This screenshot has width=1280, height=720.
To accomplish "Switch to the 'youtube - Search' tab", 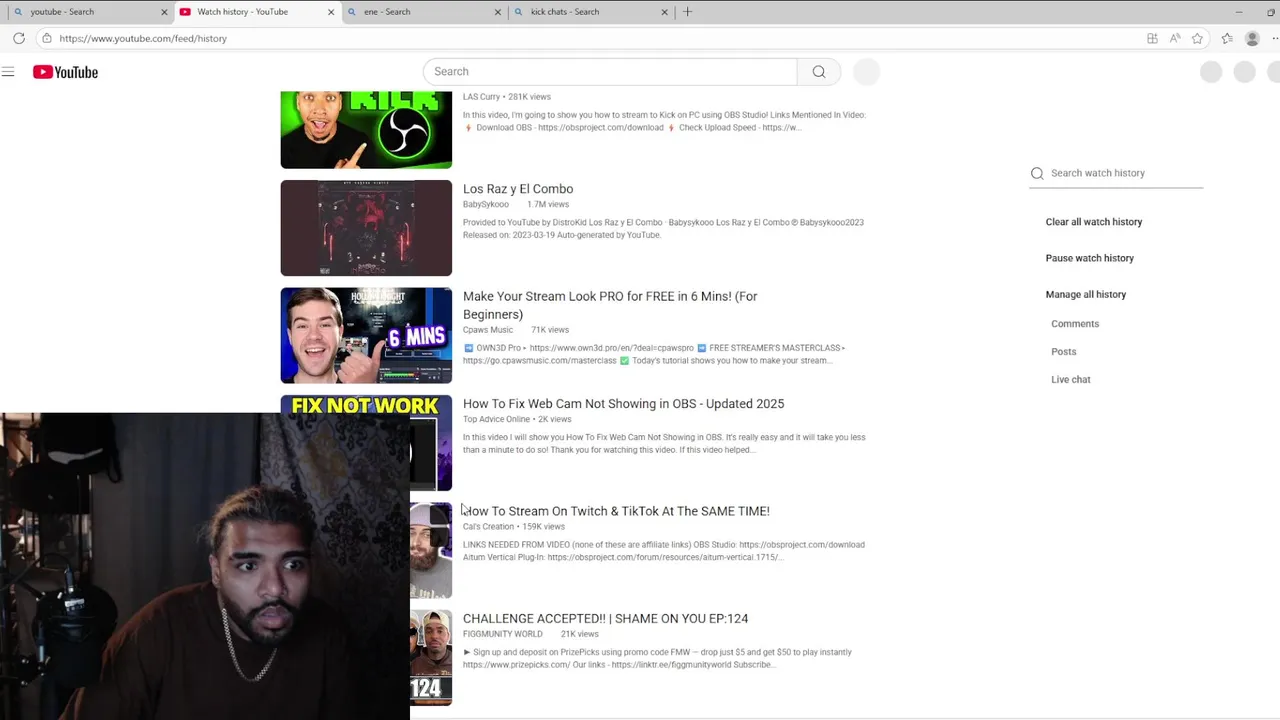I will pos(88,12).
